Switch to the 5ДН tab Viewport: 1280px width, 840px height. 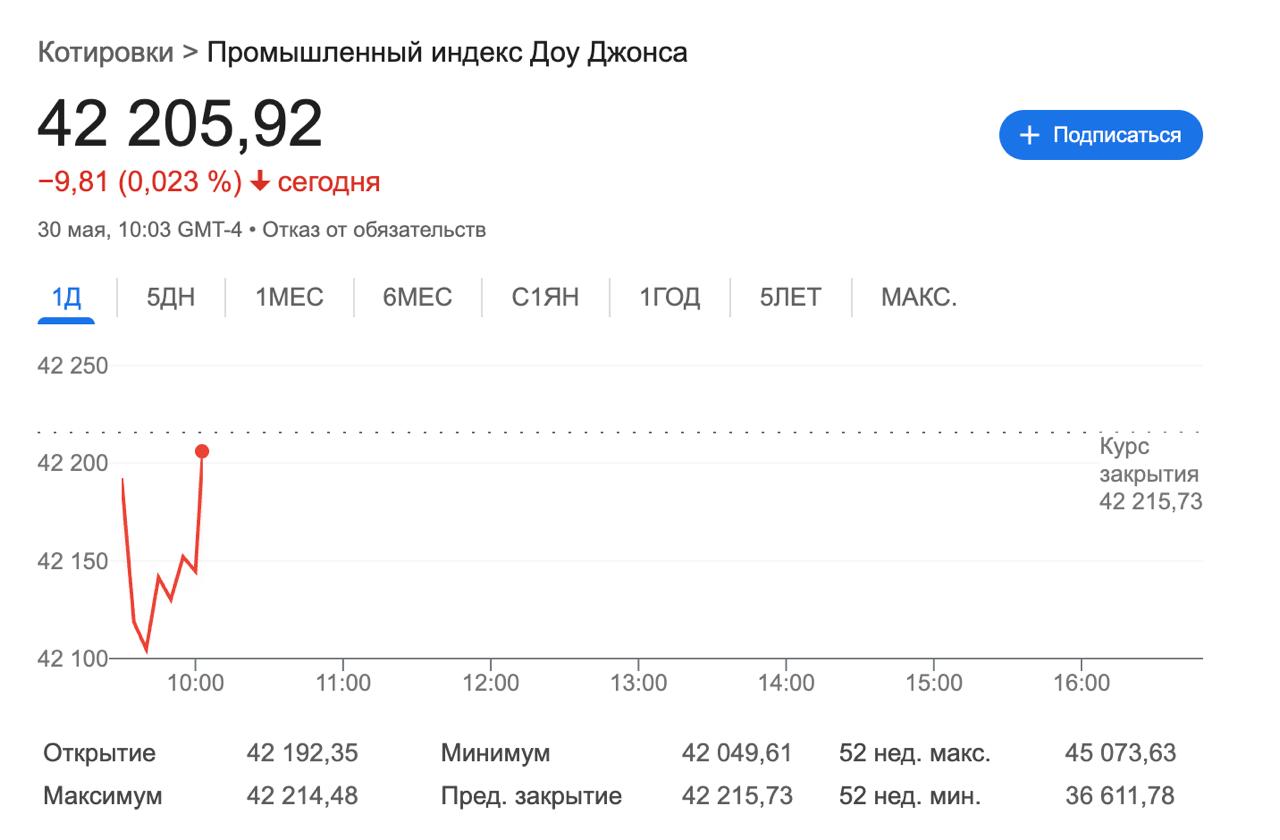click(x=171, y=297)
